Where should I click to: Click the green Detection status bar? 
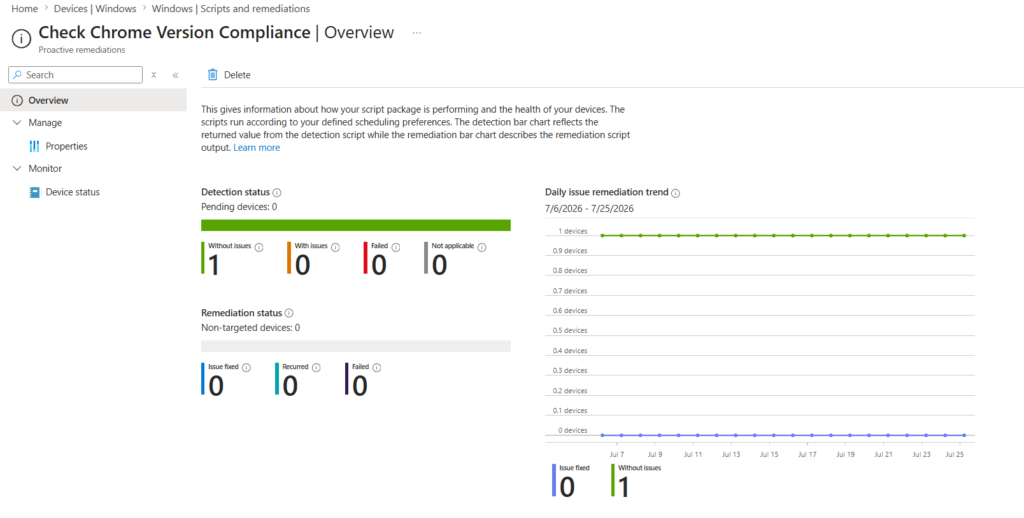[356, 225]
